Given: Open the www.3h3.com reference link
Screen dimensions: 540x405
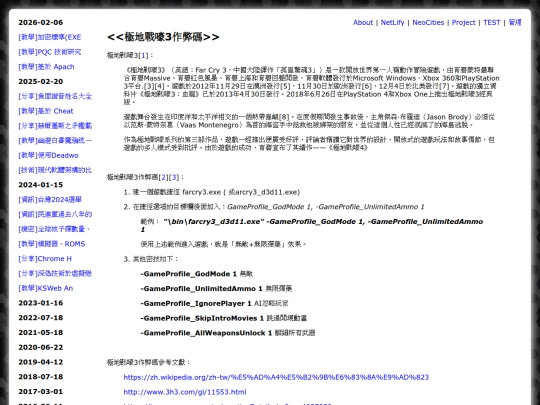Looking at the screenshot, I should (x=185, y=392).
